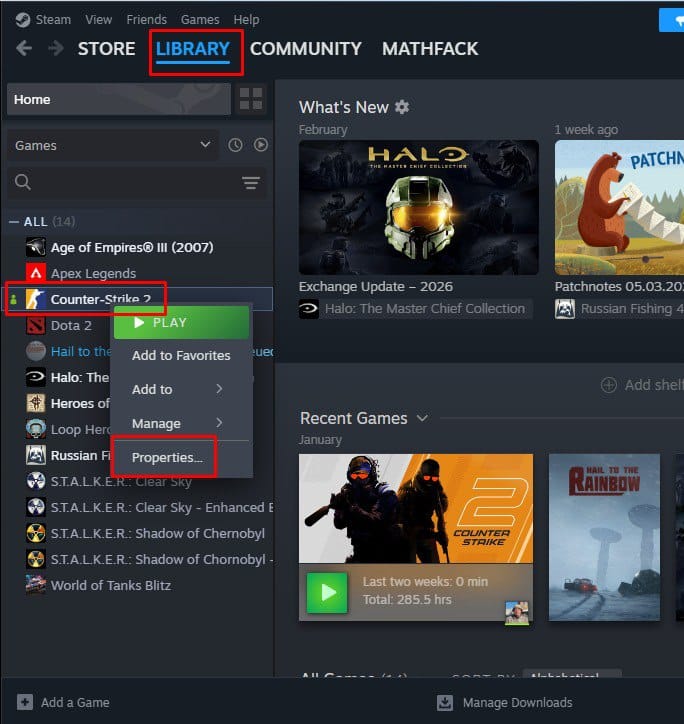Viewport: 684px width, 724px height.
Task: Expand the Recent Games dropdown chevron
Action: (x=422, y=418)
